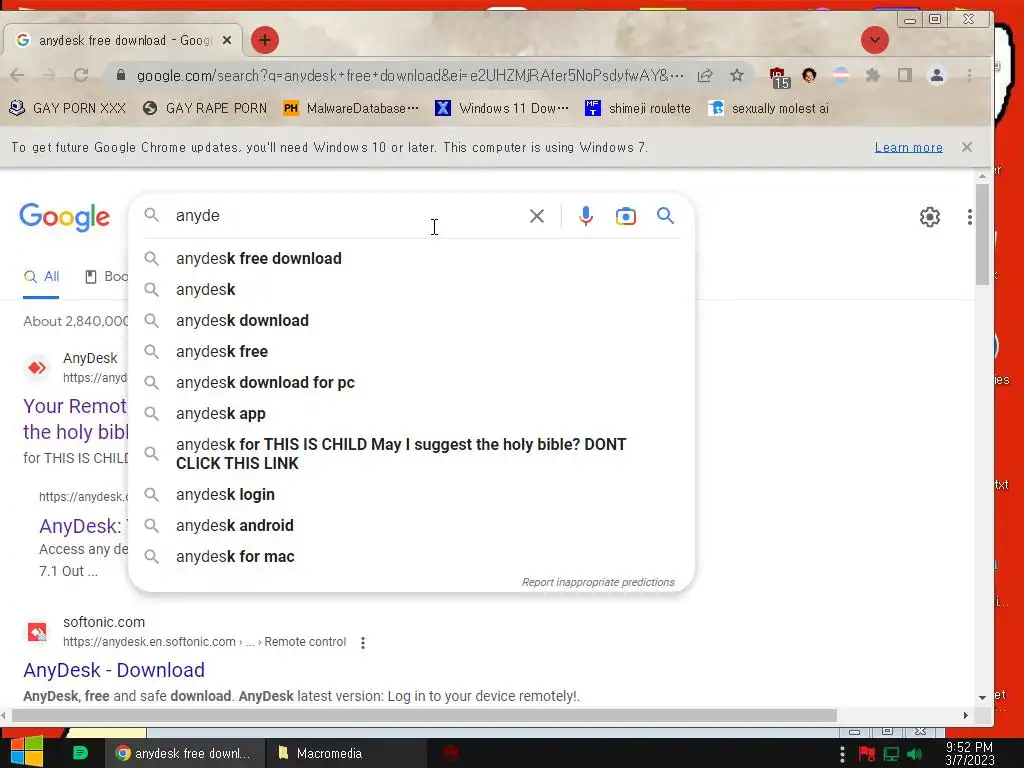Show hidden tray icons via the dots
The height and width of the screenshot is (768, 1024).
pyautogui.click(x=842, y=754)
